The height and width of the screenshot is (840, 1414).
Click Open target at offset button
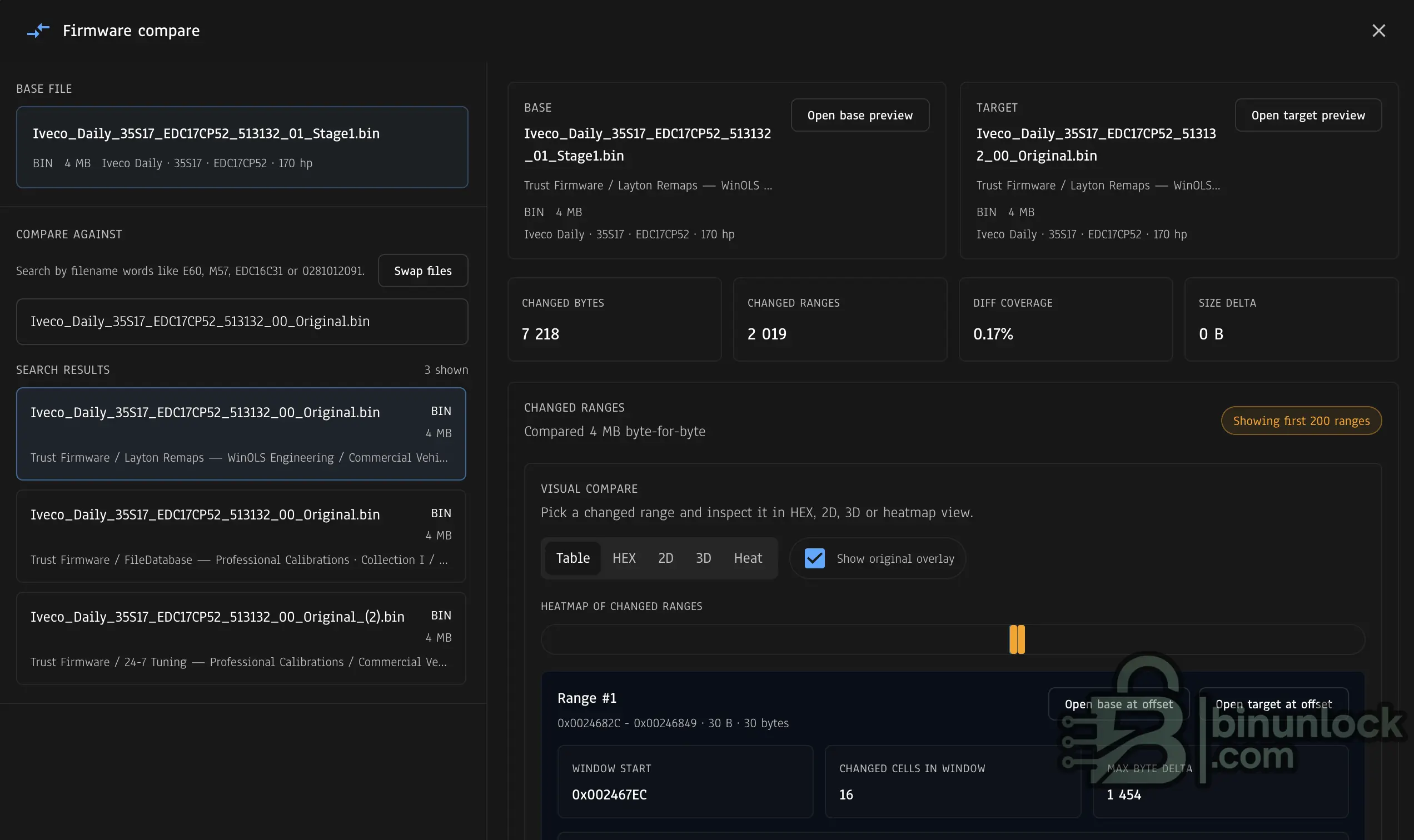point(1273,703)
